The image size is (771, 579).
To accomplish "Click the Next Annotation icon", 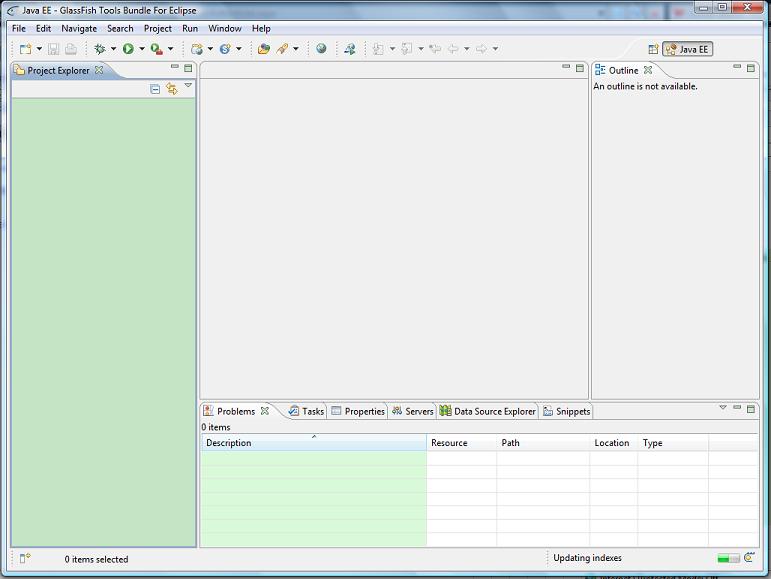I will (x=378, y=49).
